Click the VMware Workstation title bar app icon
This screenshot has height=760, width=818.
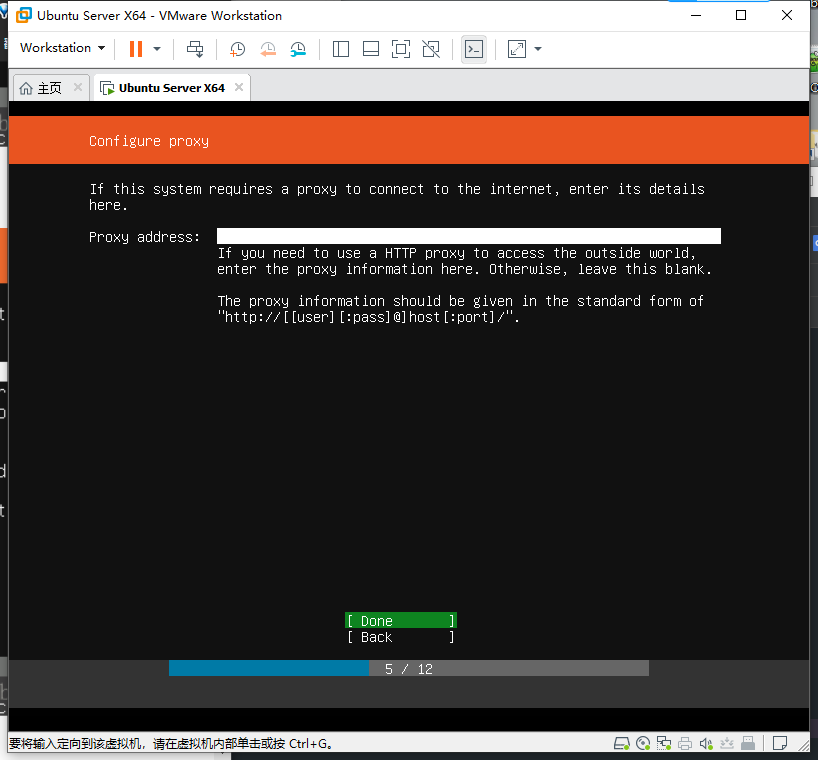(x=23, y=15)
